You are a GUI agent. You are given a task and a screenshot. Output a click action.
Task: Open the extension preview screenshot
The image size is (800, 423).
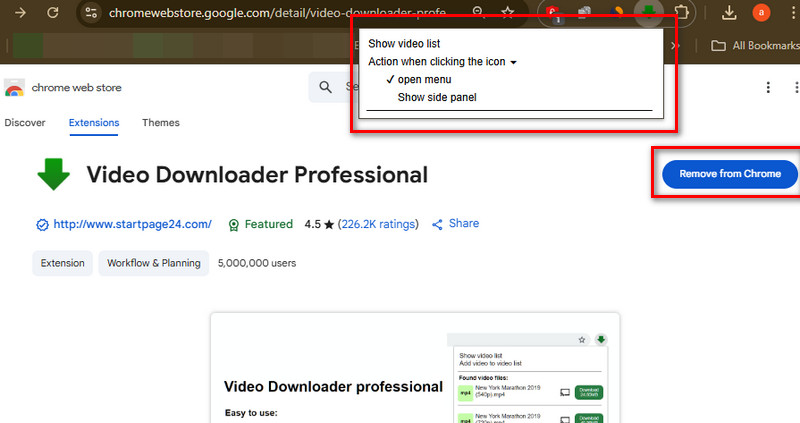point(415,368)
